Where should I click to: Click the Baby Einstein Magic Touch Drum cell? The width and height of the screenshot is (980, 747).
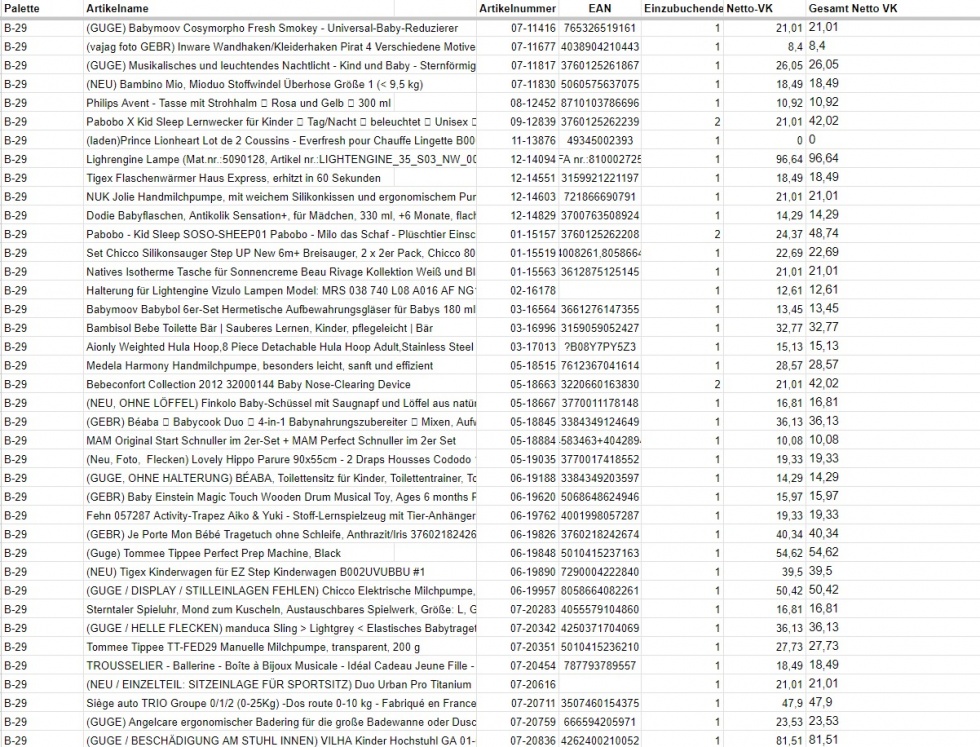click(x=281, y=497)
